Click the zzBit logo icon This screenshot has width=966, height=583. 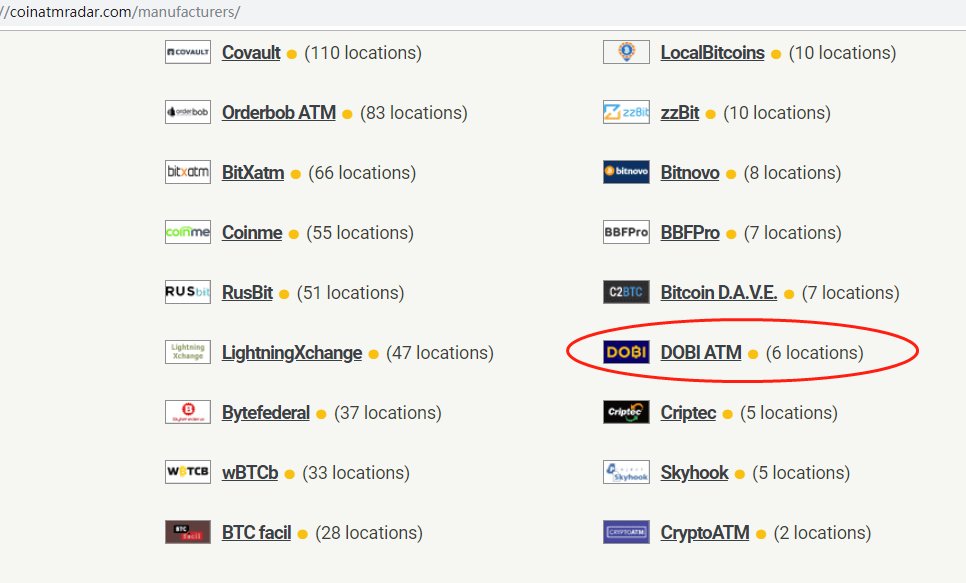627,112
